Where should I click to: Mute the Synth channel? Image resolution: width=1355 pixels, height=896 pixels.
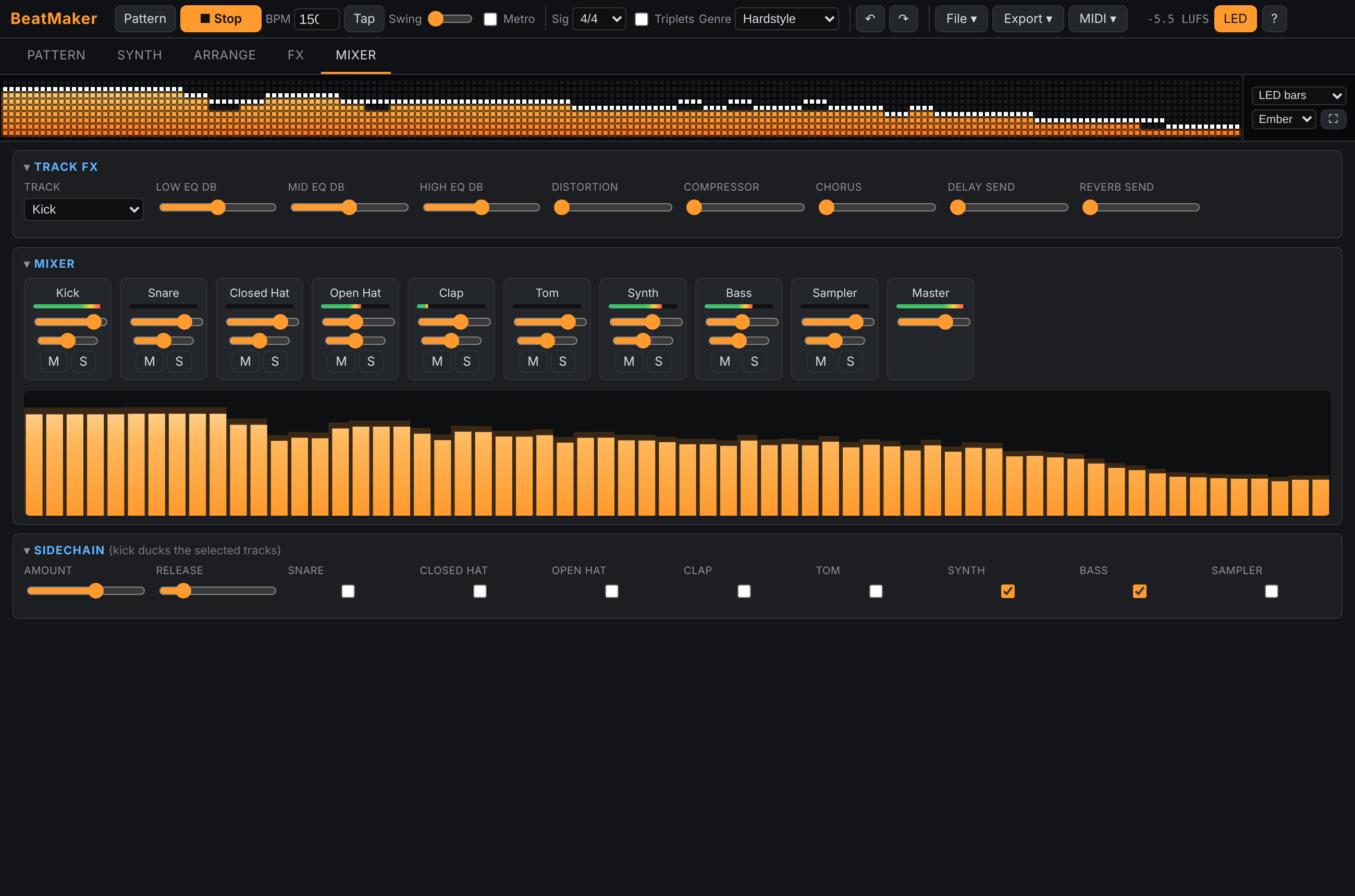point(629,361)
